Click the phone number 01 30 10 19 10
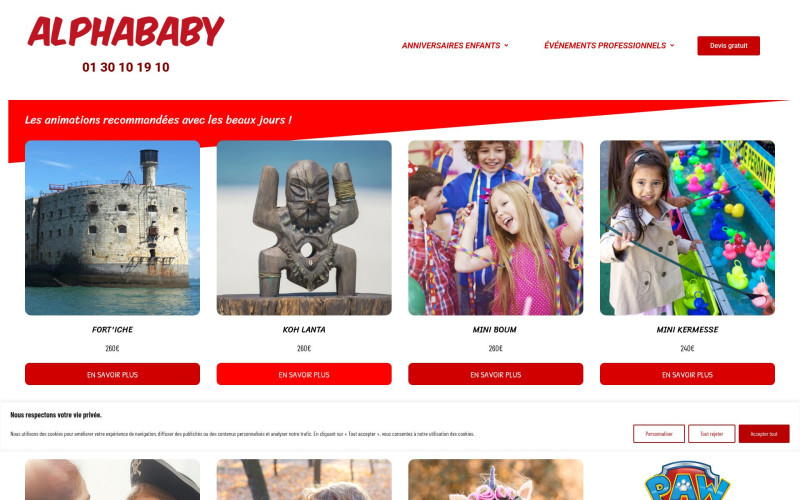 click(126, 67)
